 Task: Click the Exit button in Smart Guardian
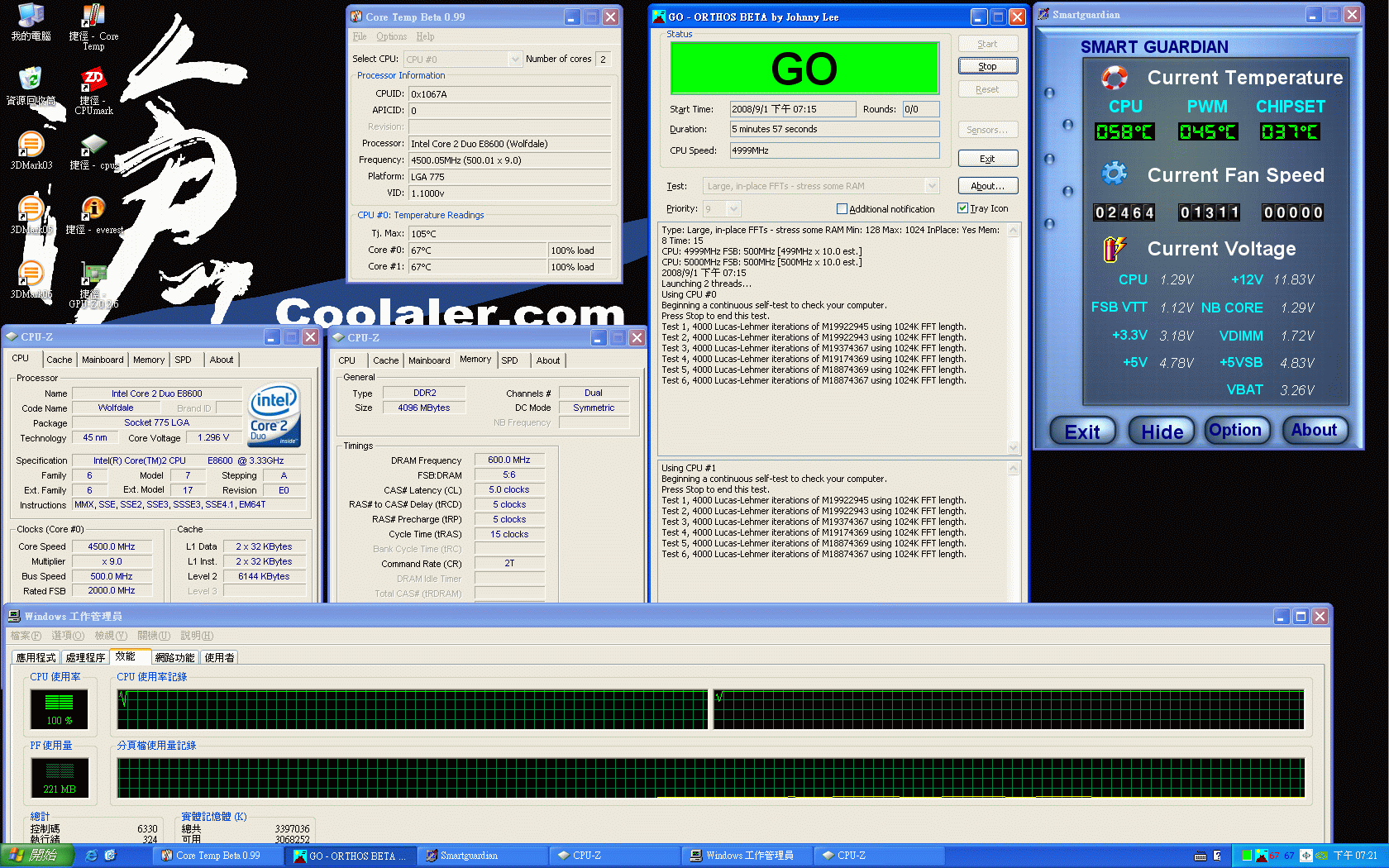(1082, 432)
